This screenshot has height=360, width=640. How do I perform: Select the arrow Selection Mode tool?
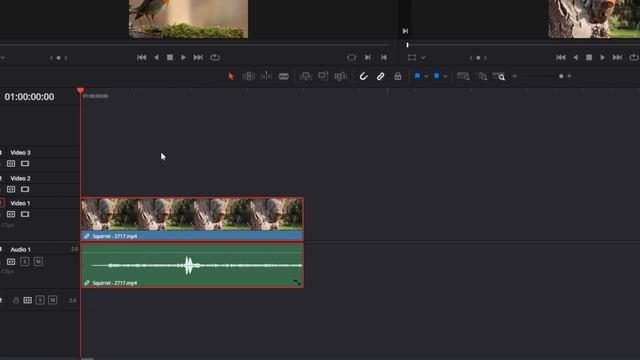click(231, 76)
